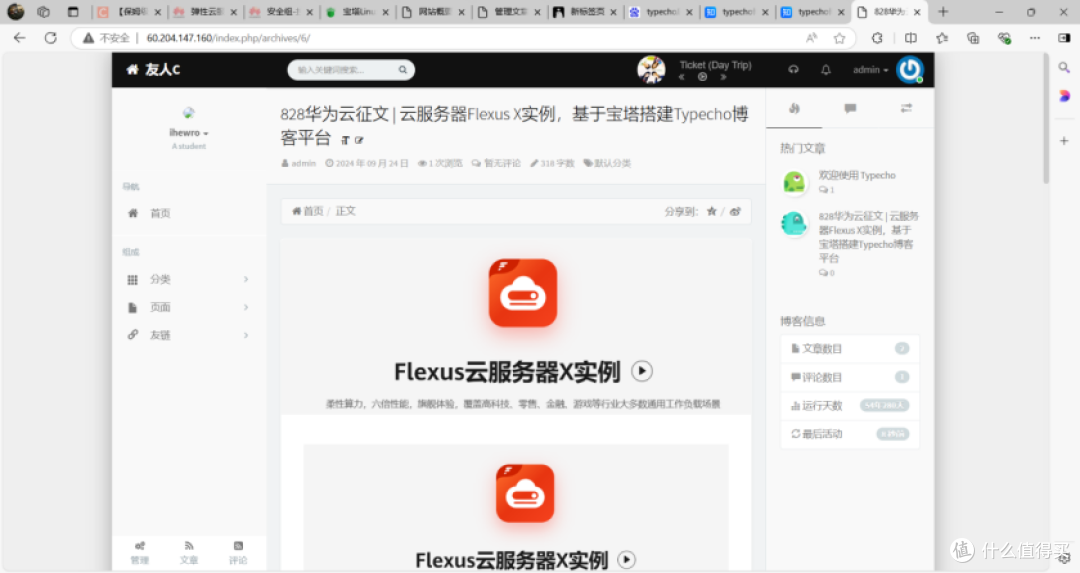The width and height of the screenshot is (1080, 573).
Task: Open browser settings and more menu
Action: point(1035,38)
